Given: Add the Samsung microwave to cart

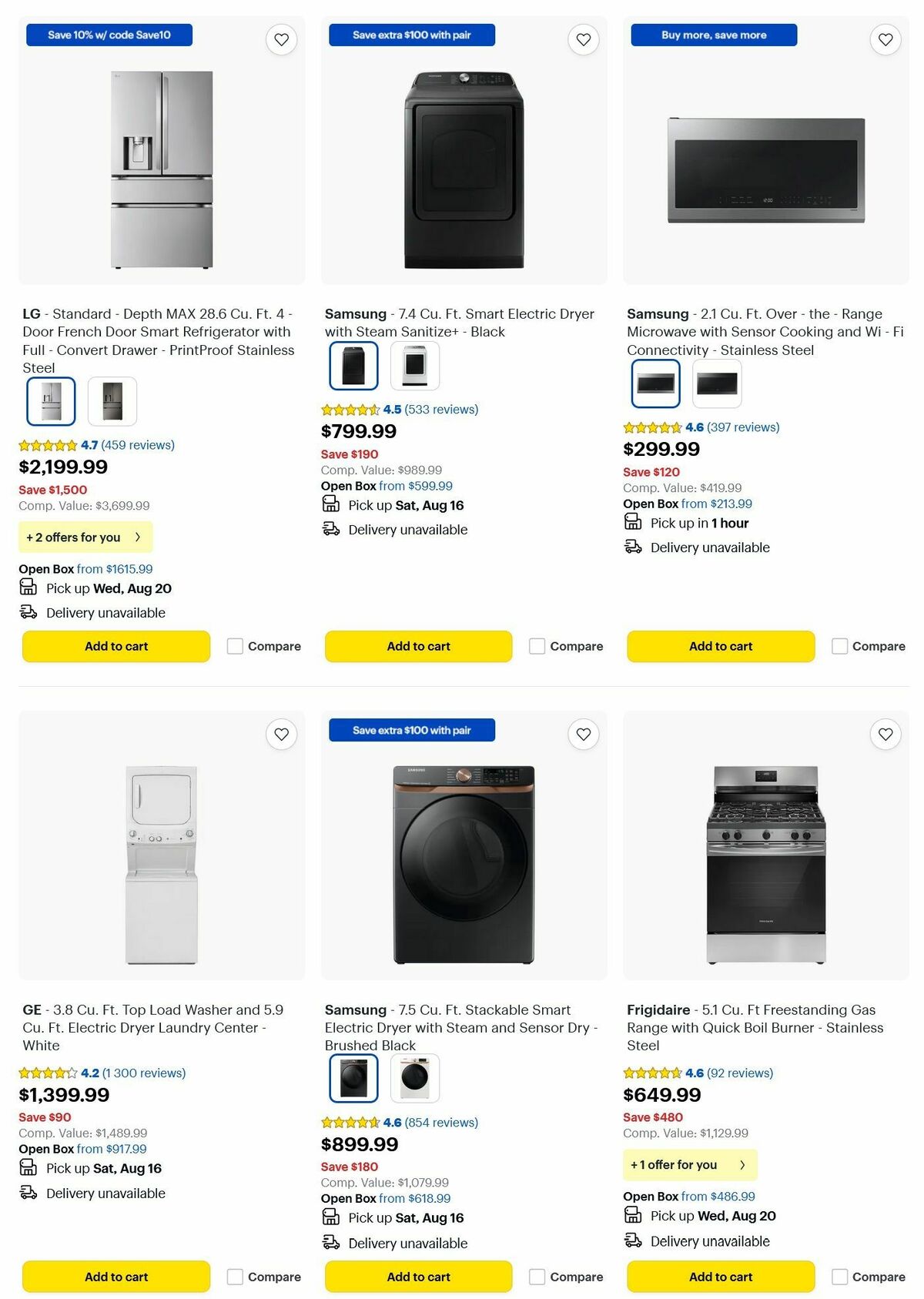Looking at the screenshot, I should [720, 646].
